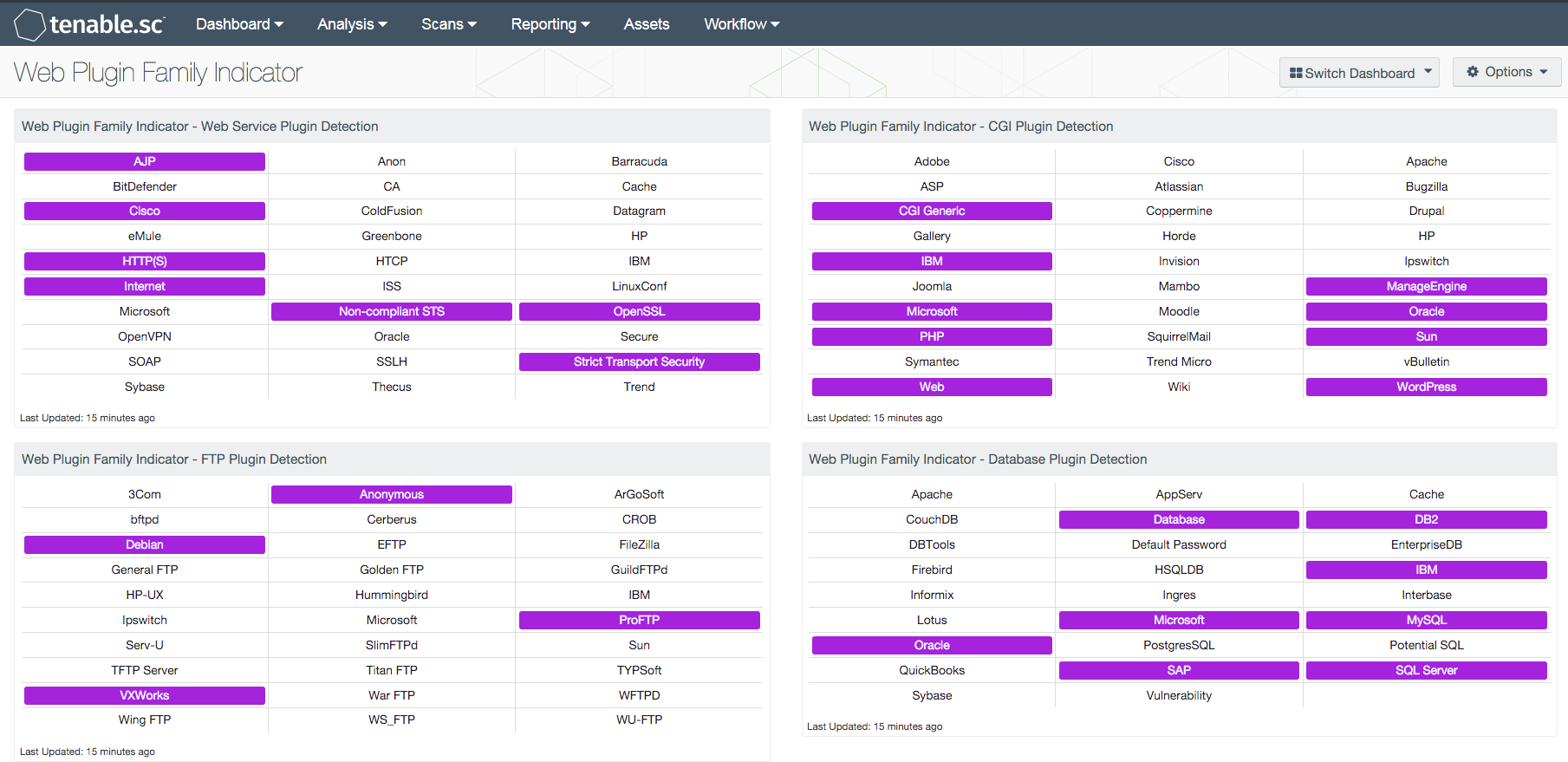Click the BitDefender cell
Screen dimensions: 1568x762
(145, 186)
